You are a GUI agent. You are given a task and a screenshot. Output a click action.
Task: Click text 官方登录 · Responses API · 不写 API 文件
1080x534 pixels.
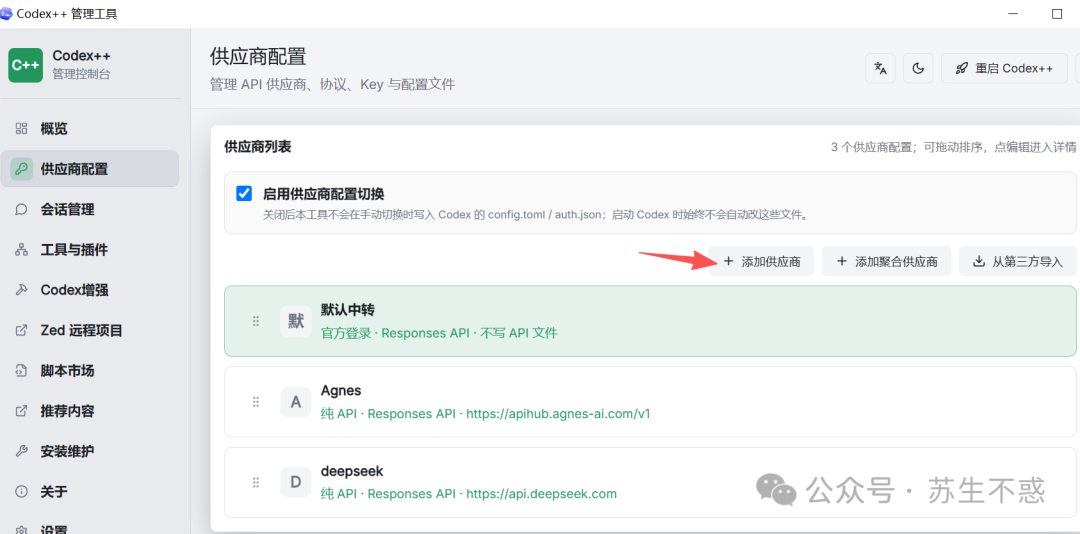[x=439, y=333]
